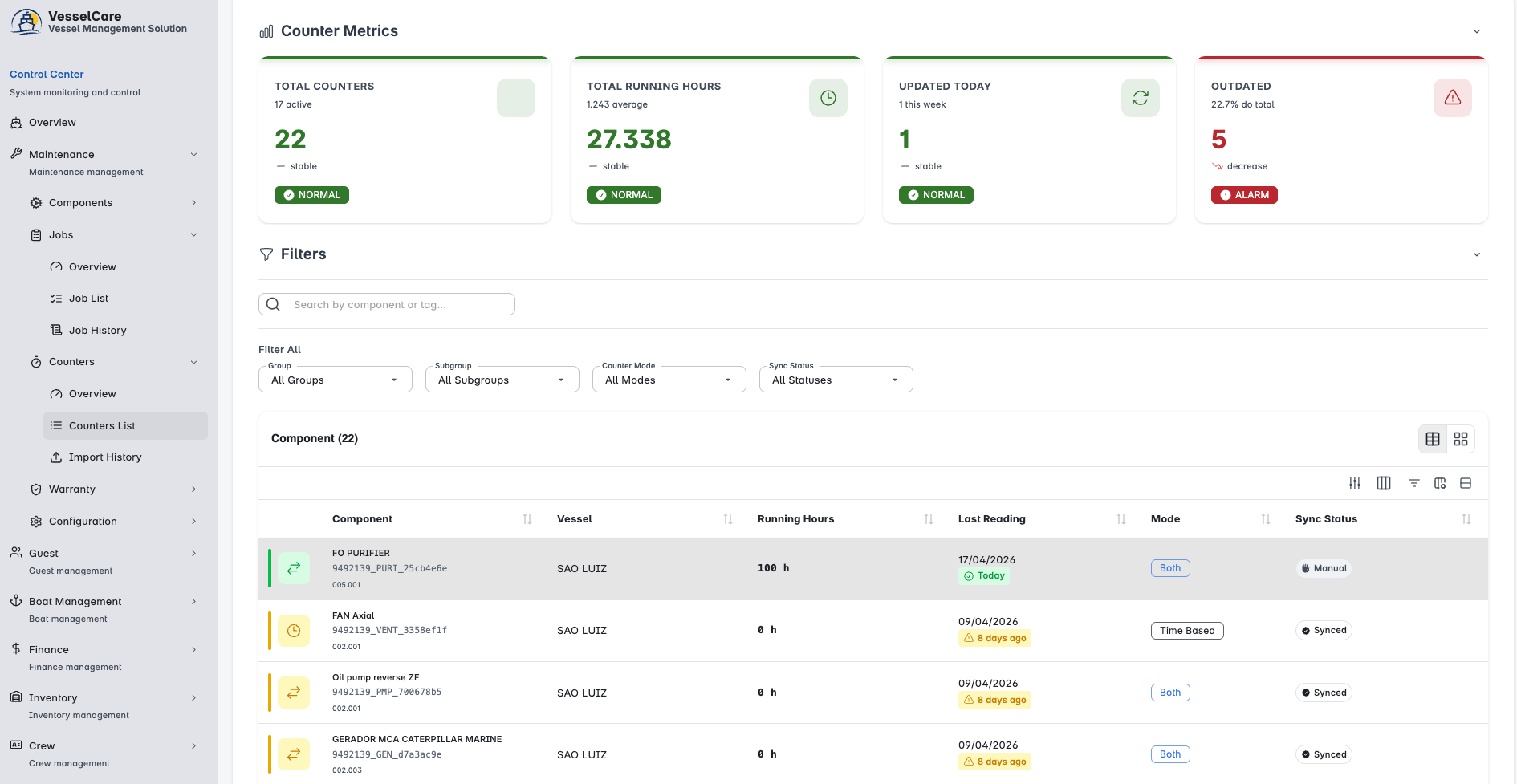Sort by Vessel column sort icon
The height and width of the screenshot is (784, 1517).
(x=728, y=519)
